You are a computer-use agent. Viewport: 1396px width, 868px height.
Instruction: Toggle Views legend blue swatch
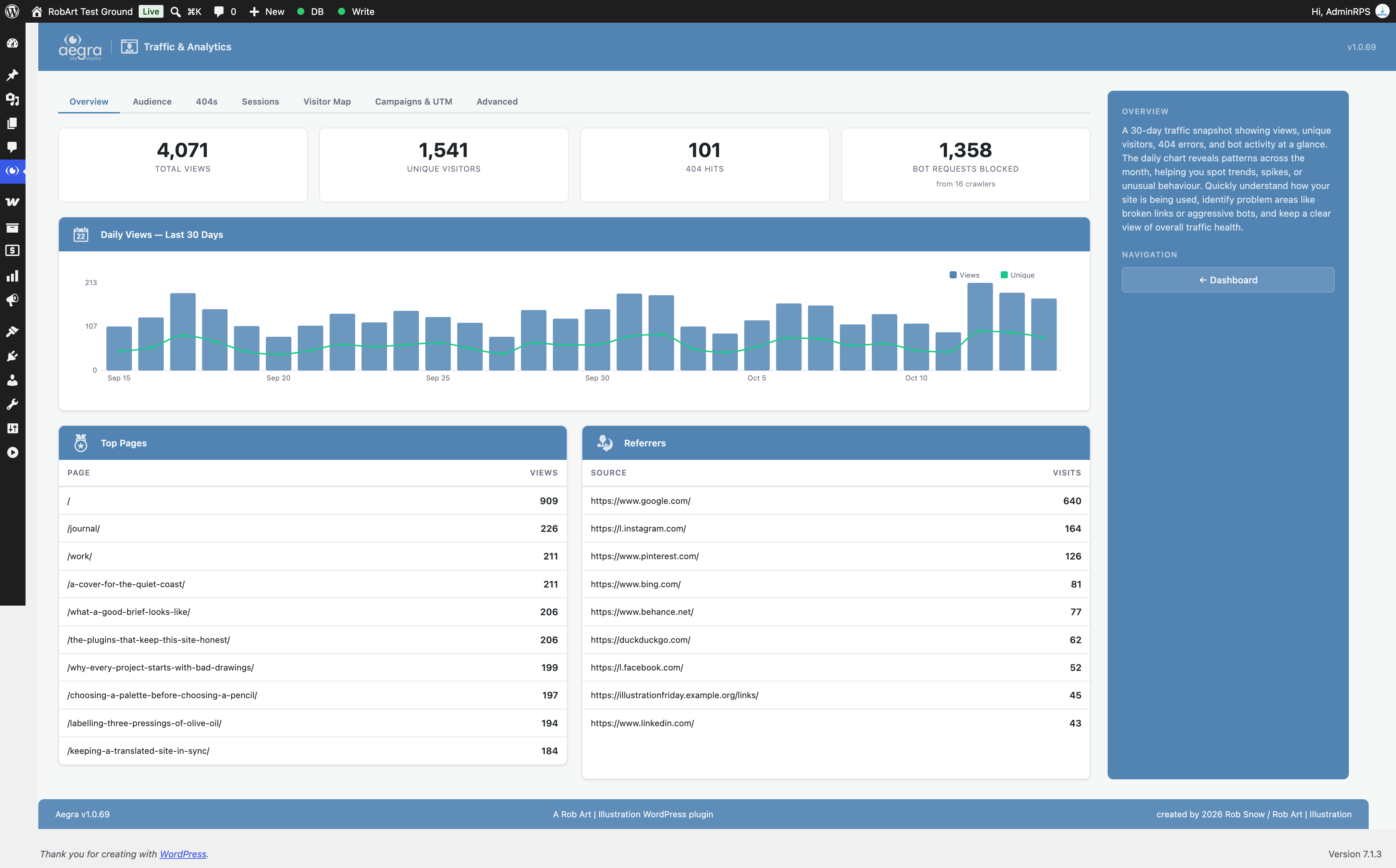coord(953,275)
